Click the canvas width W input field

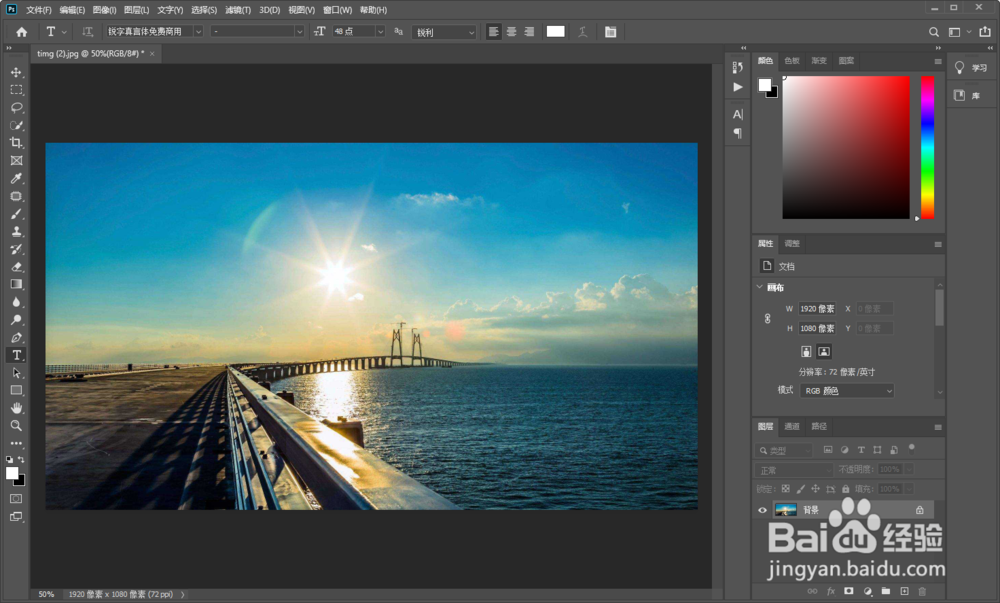click(x=818, y=309)
